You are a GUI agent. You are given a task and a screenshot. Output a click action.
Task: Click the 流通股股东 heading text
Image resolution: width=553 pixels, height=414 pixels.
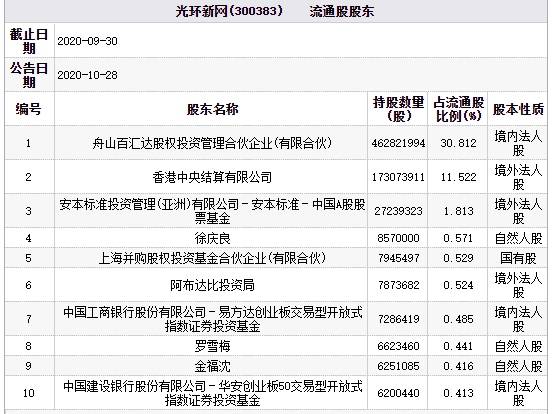(x=341, y=11)
